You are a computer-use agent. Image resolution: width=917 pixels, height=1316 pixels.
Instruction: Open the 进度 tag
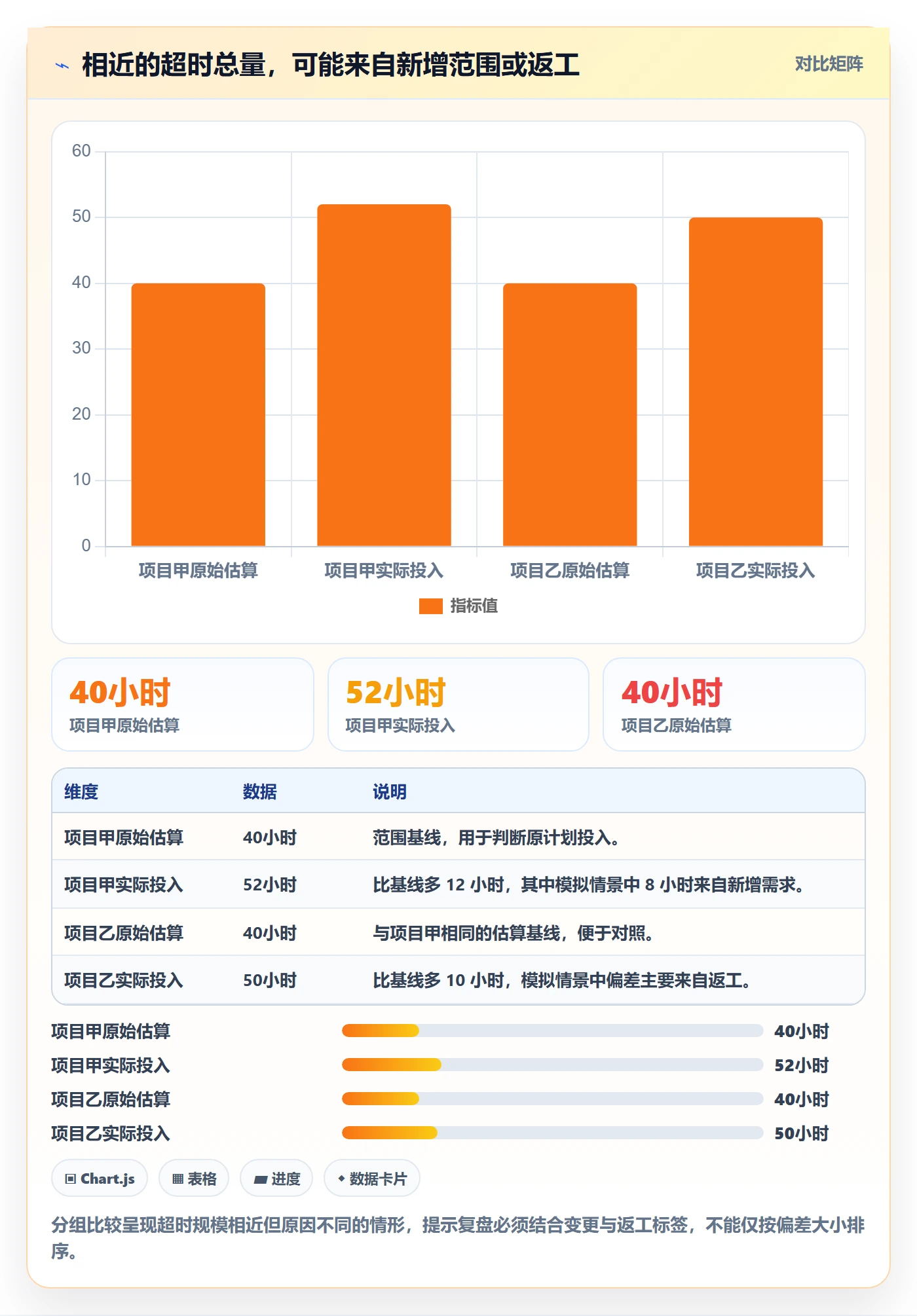pyautogui.click(x=276, y=1179)
